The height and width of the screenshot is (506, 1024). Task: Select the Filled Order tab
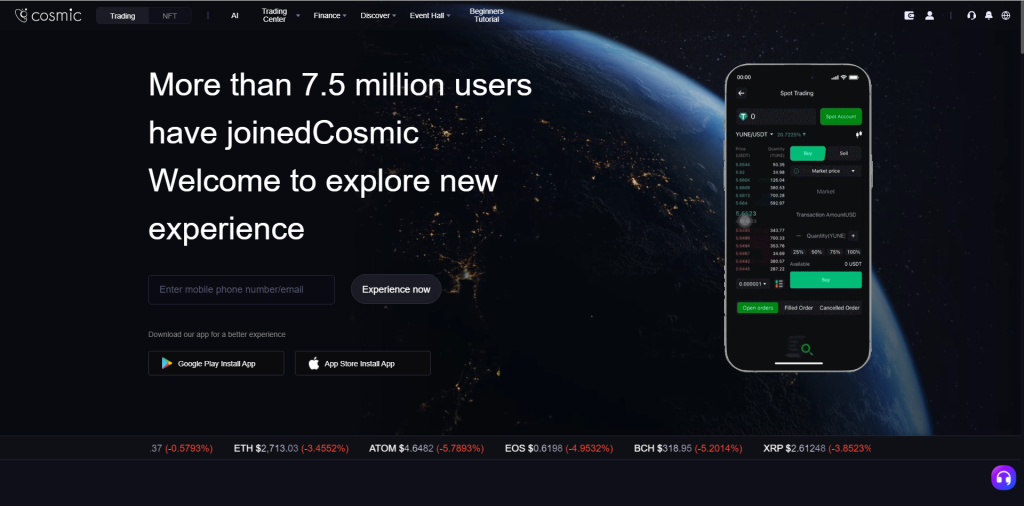pyautogui.click(x=798, y=308)
